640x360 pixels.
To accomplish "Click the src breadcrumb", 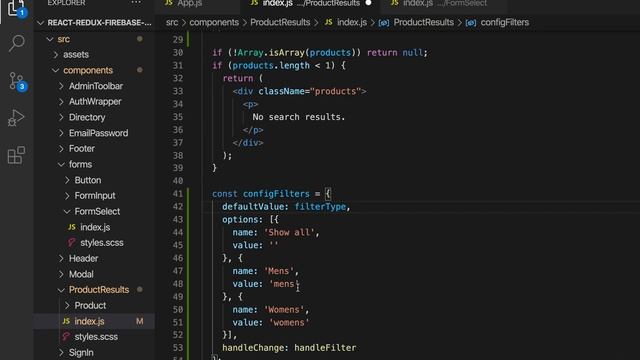I will click(172, 22).
